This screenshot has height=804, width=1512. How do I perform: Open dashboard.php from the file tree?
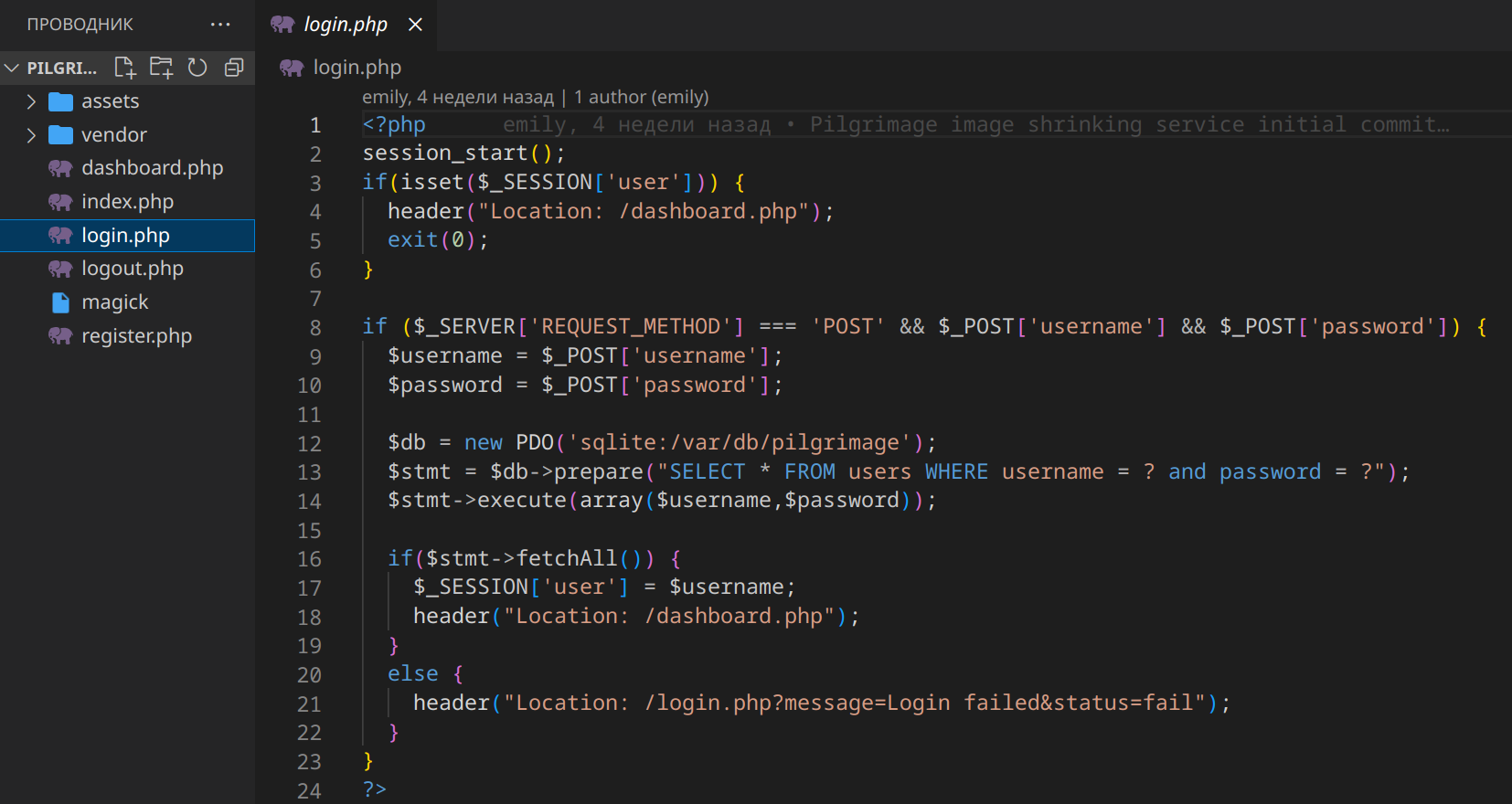[127, 168]
